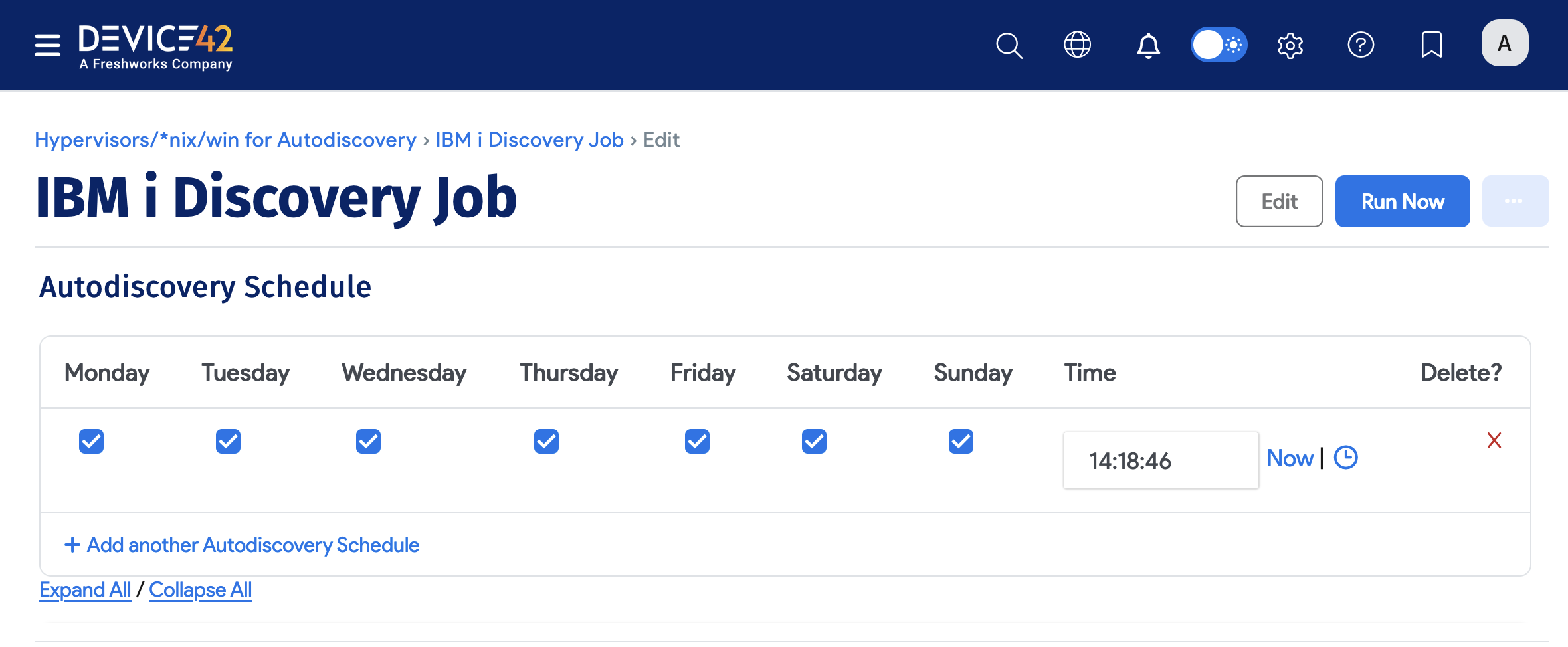Uncheck the Monday schedule checkbox

tap(90, 441)
